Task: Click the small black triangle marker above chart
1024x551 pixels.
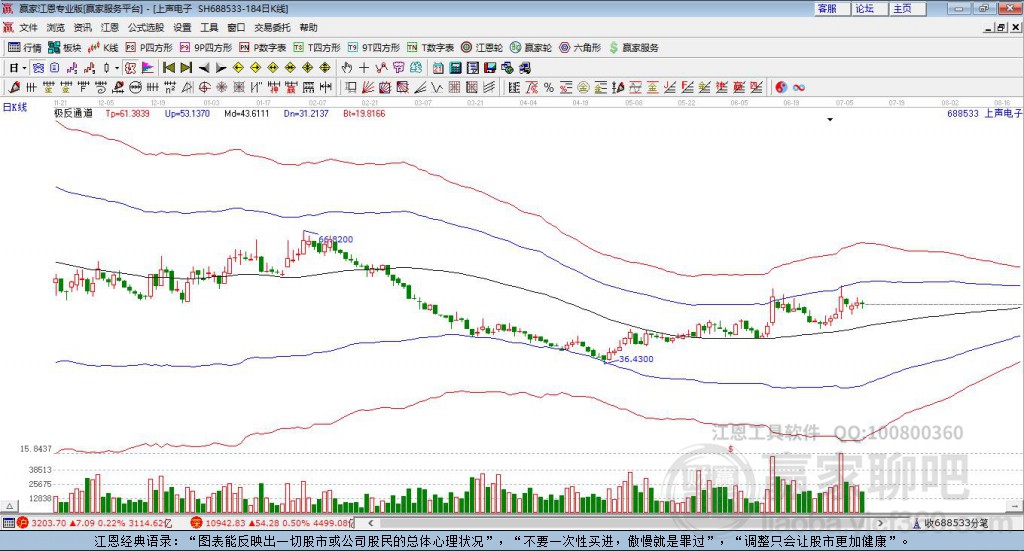Action: [830, 119]
